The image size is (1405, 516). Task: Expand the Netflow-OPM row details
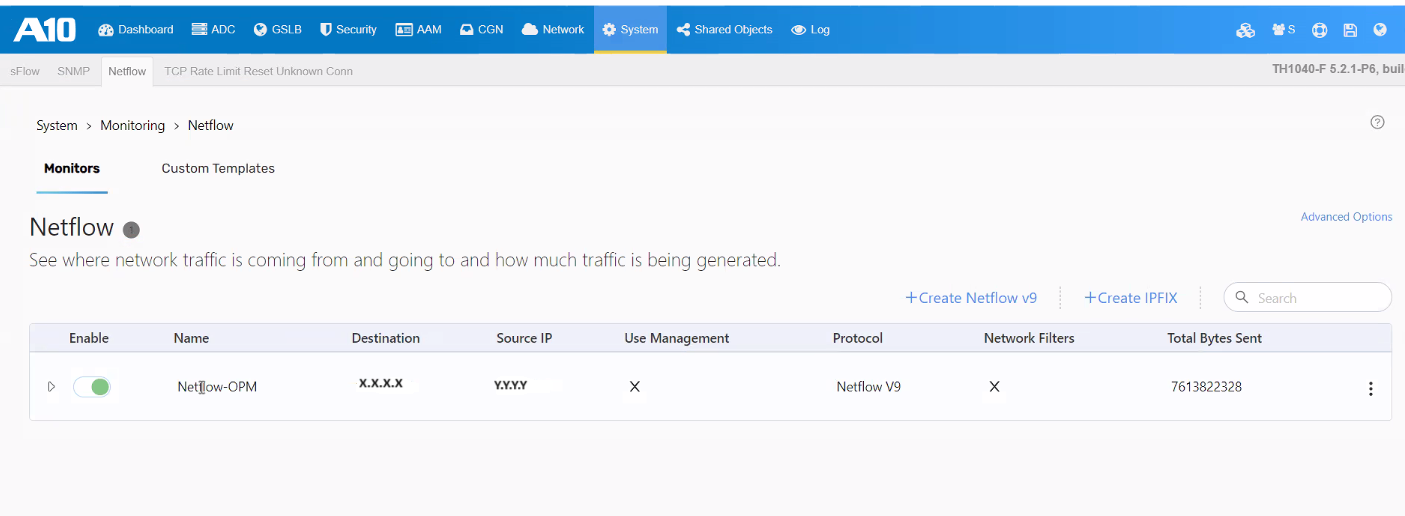pyautogui.click(x=51, y=387)
